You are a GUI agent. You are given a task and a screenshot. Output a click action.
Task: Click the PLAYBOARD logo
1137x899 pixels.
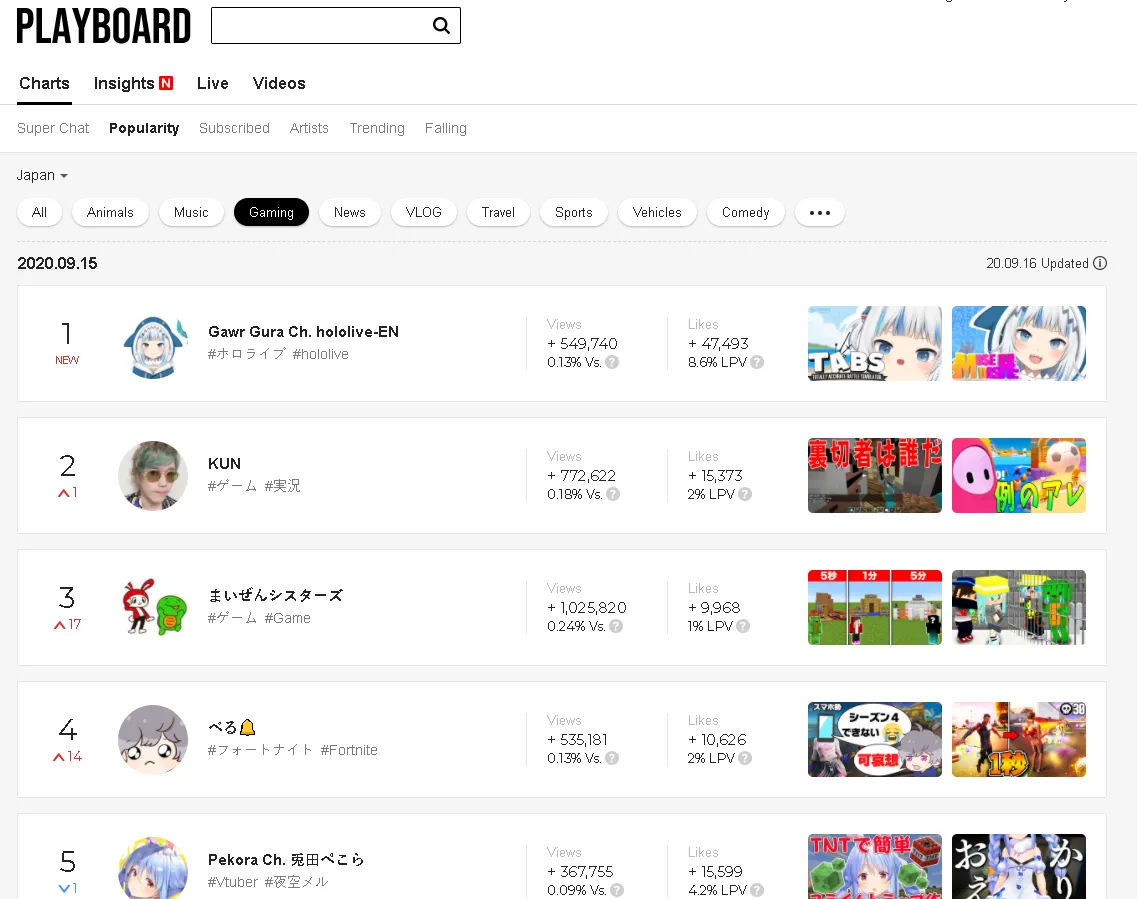[x=104, y=27]
